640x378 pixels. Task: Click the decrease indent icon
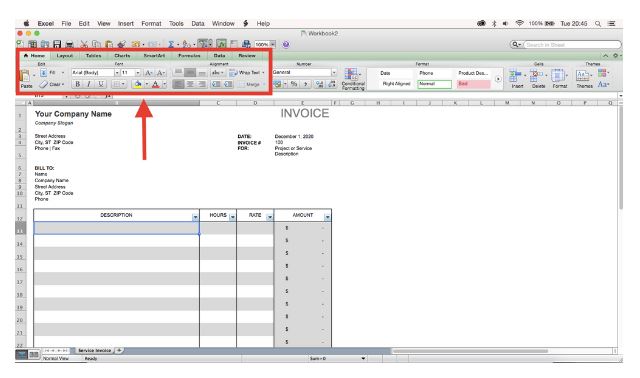point(216,84)
